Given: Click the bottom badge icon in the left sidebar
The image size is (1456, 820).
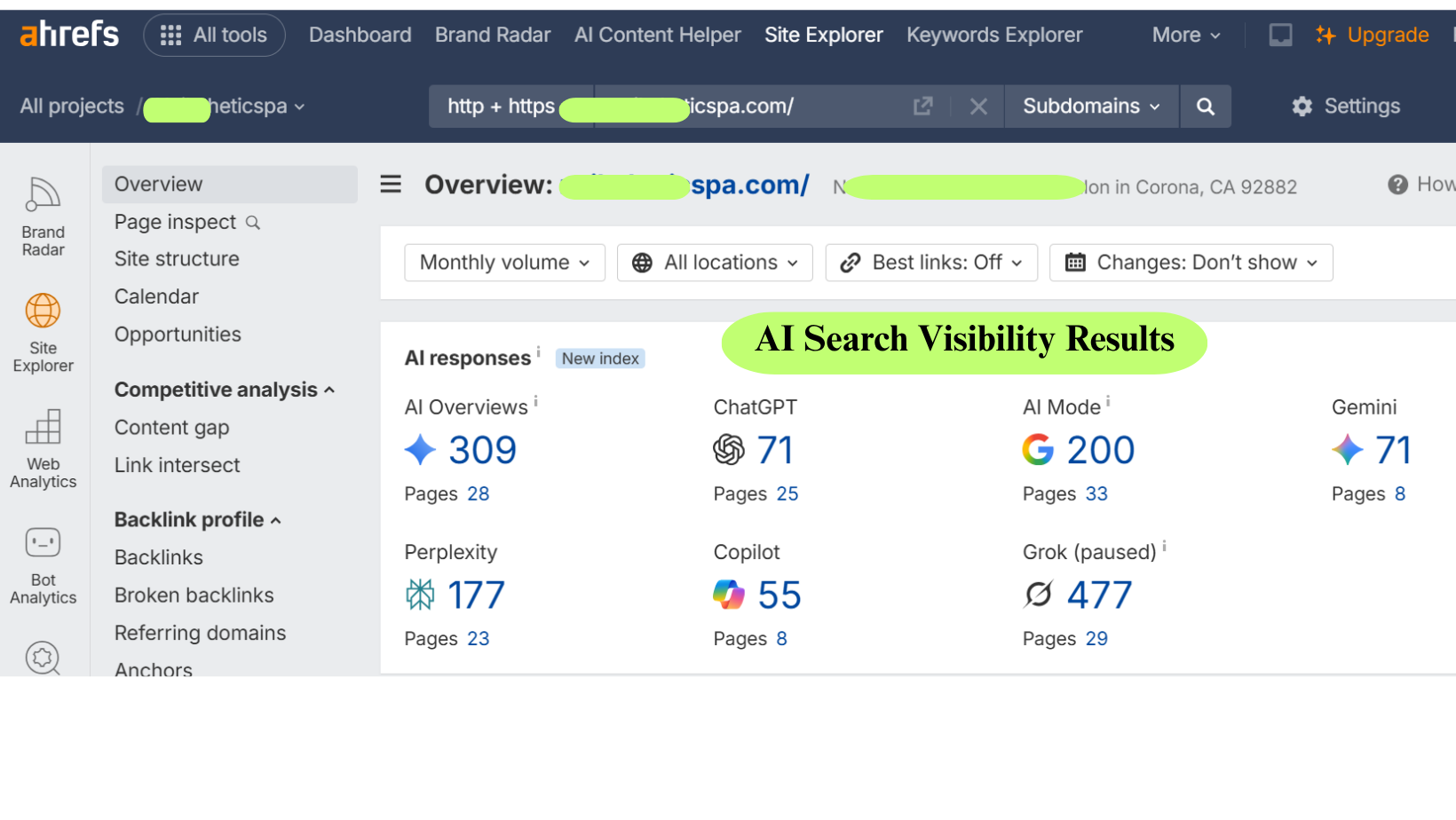Looking at the screenshot, I should click(43, 658).
